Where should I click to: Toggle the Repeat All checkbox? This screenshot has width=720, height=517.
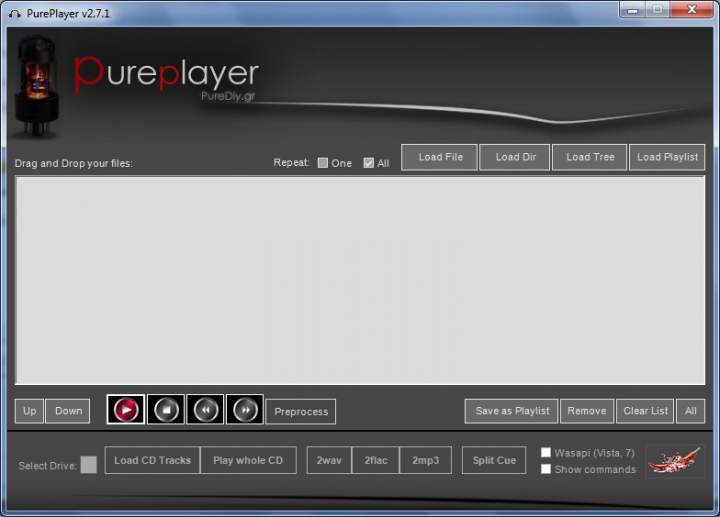(x=368, y=163)
